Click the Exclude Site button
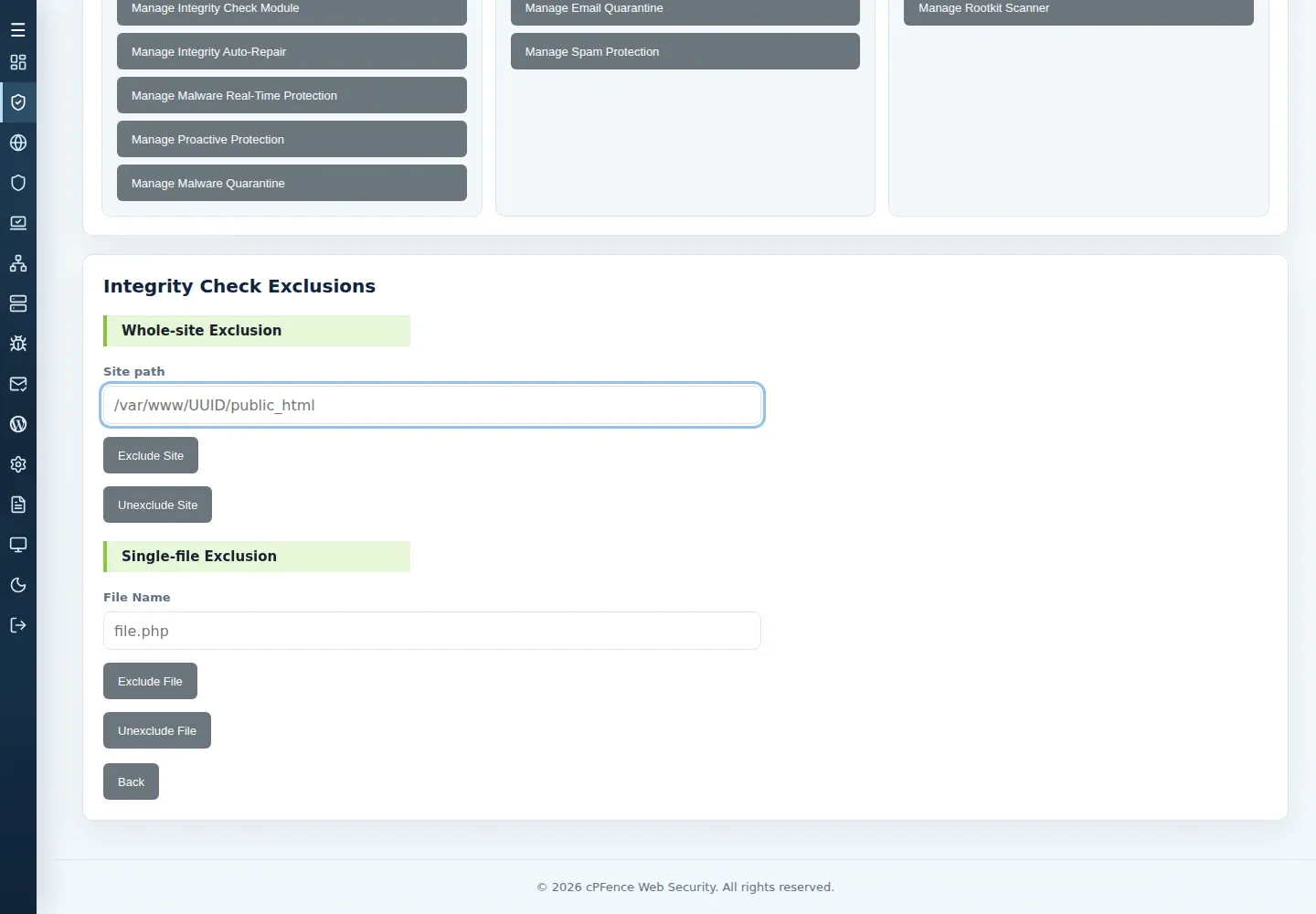Viewport: 1316px width, 914px height. pyautogui.click(x=151, y=455)
